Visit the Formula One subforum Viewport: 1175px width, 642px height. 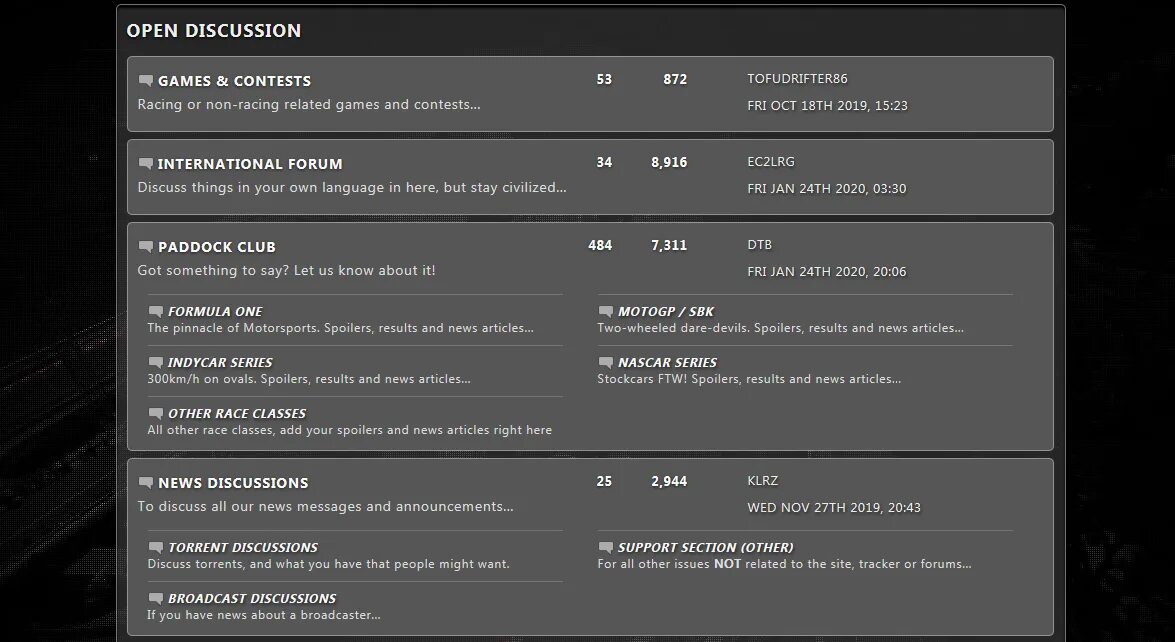tap(215, 312)
